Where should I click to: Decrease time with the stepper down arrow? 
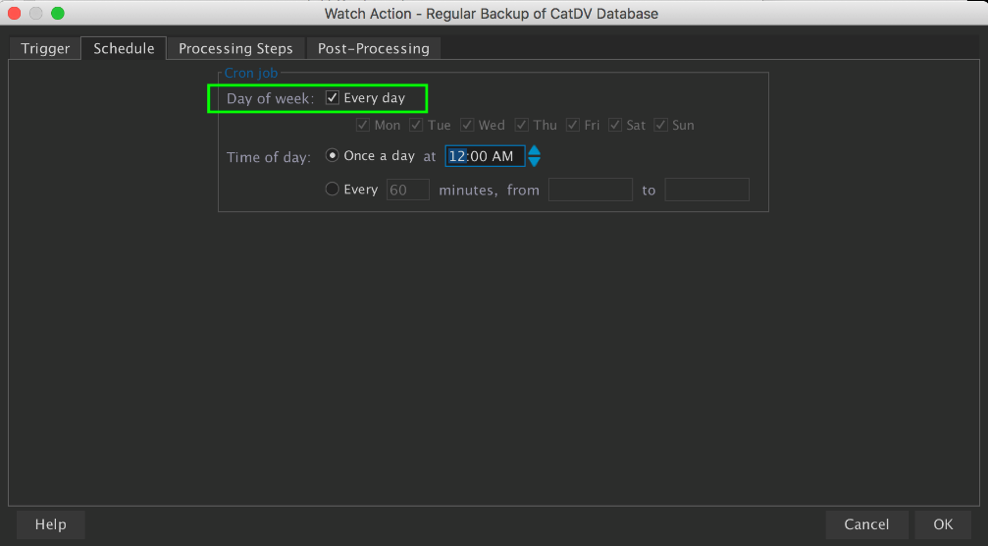pyautogui.click(x=534, y=161)
